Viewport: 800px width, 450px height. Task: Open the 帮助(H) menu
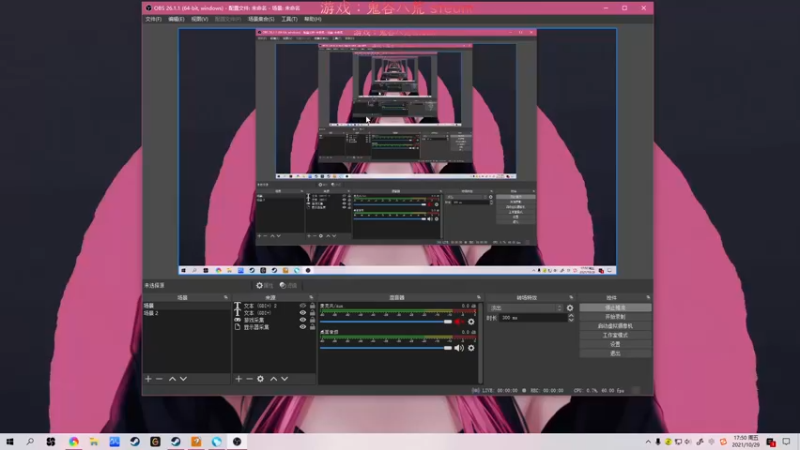coord(313,19)
